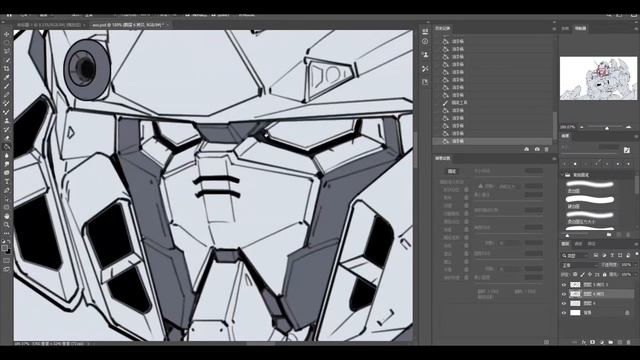The height and width of the screenshot is (360, 640).
Task: Delete layer trash icon in Layers panel
Action: (x=629, y=342)
